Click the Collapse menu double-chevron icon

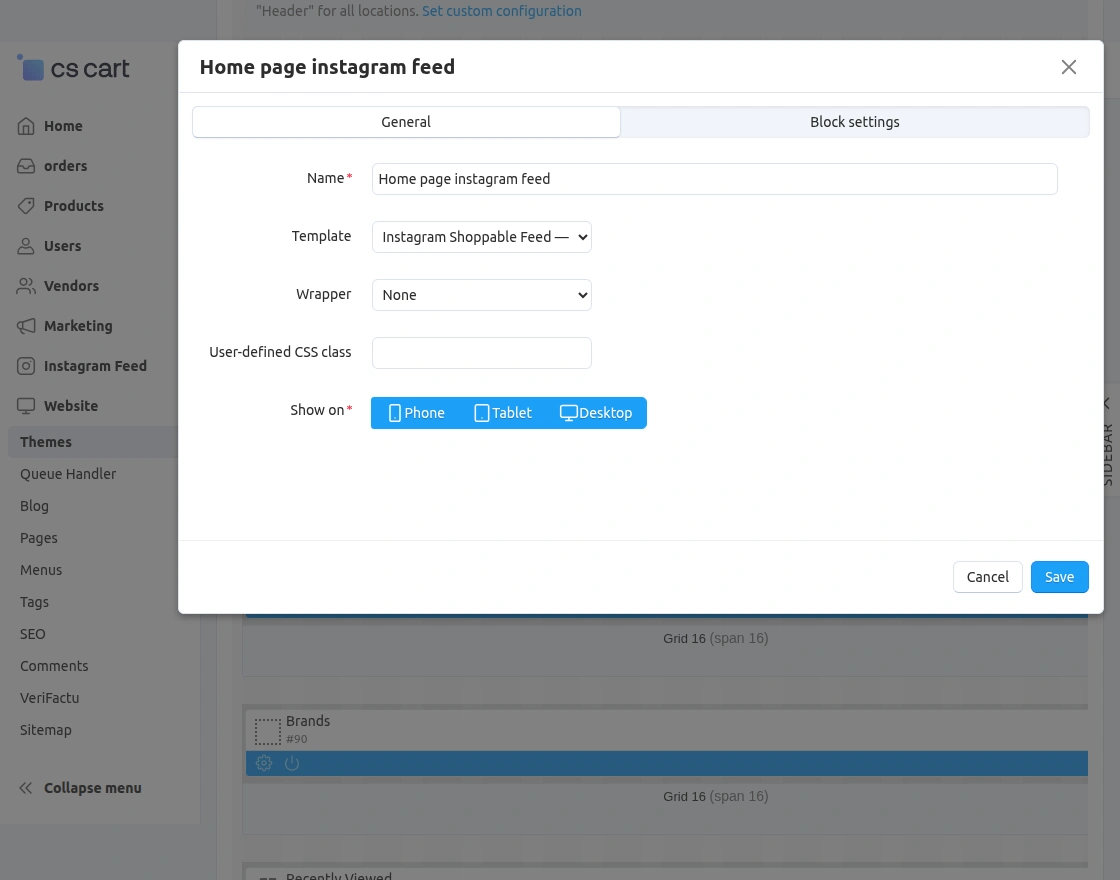click(26, 789)
